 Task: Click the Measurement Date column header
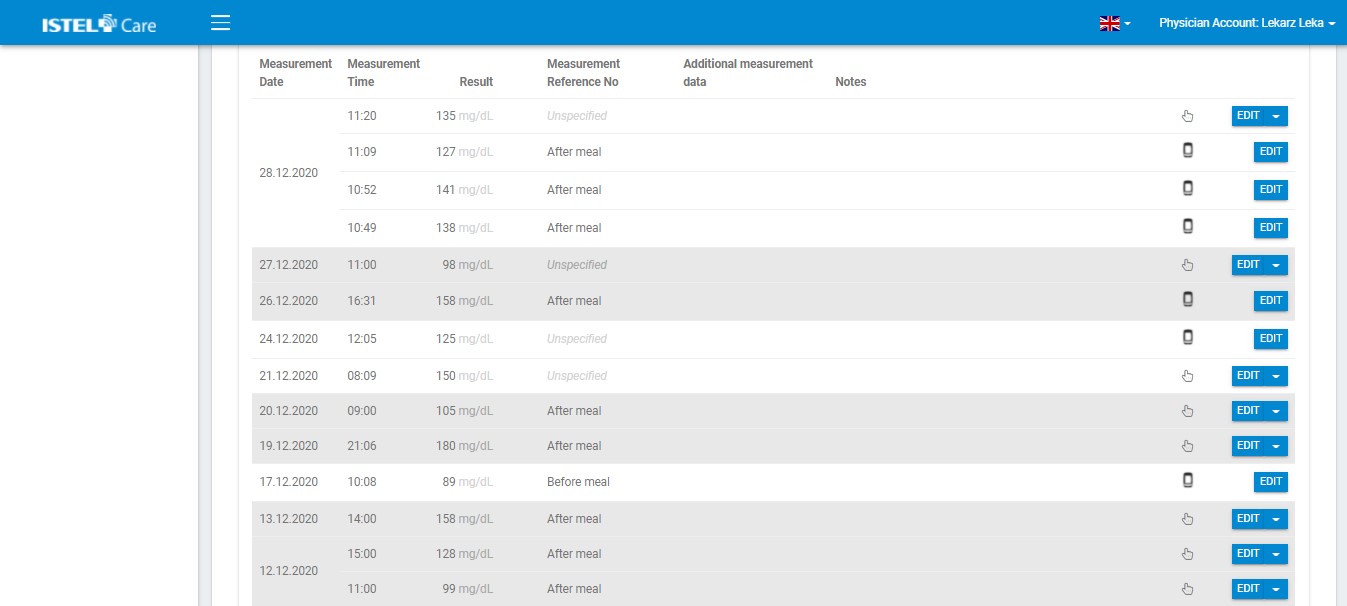coord(295,73)
